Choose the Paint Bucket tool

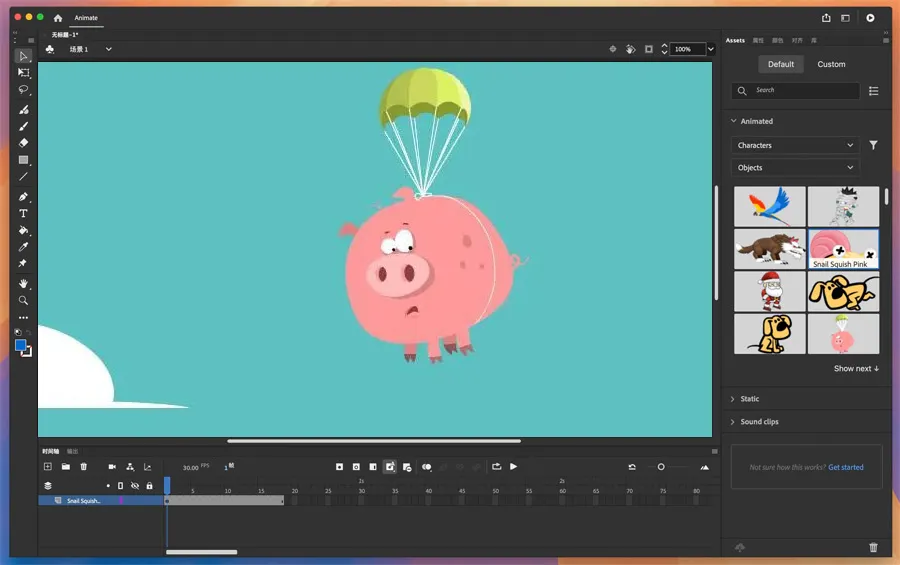(x=24, y=230)
